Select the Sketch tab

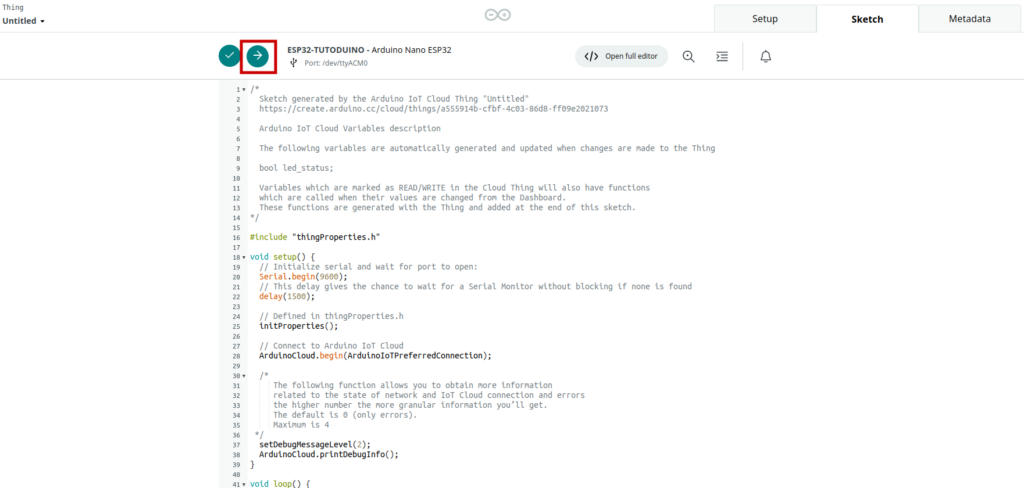click(x=867, y=19)
